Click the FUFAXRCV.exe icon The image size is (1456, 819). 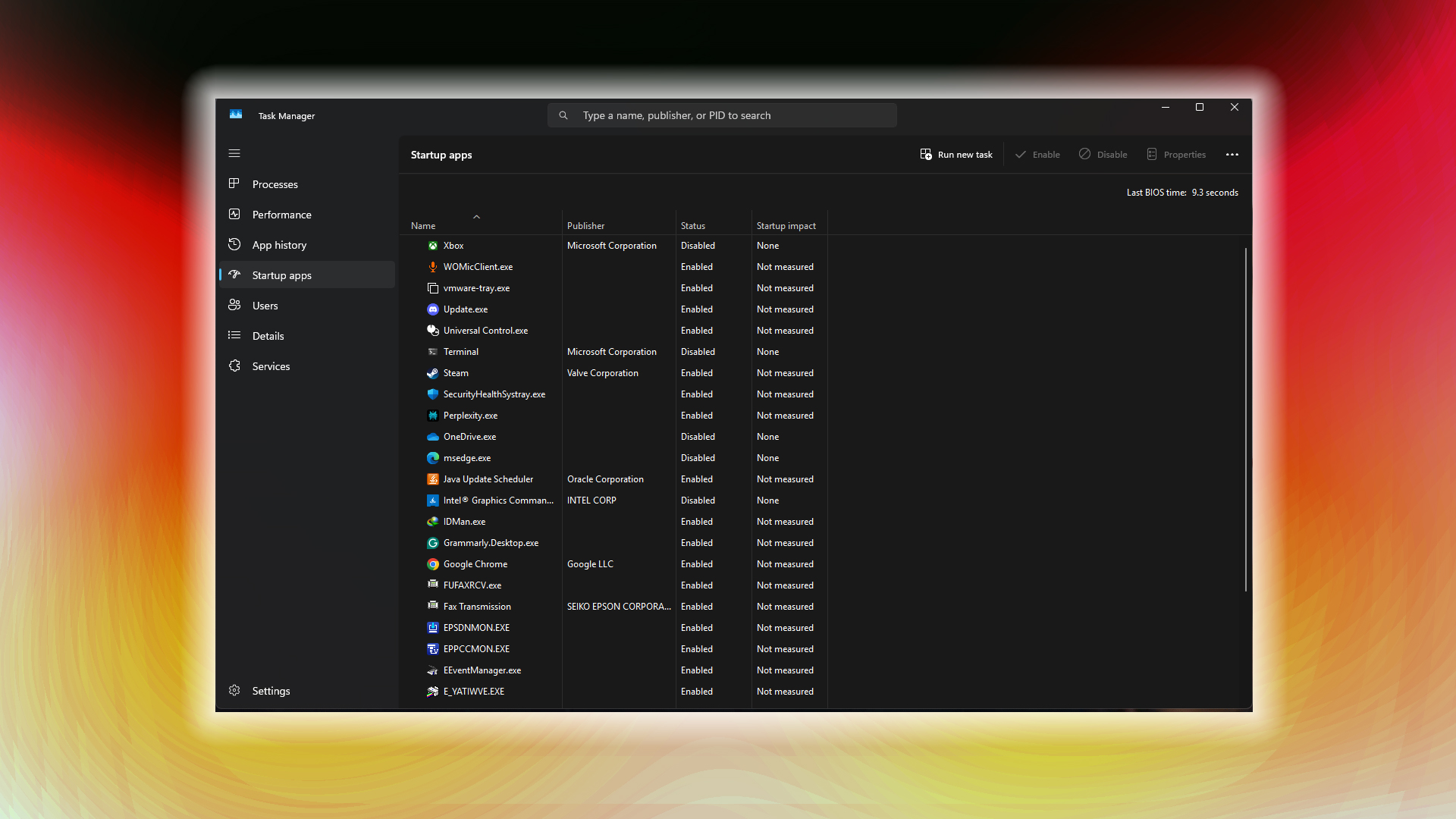point(432,585)
